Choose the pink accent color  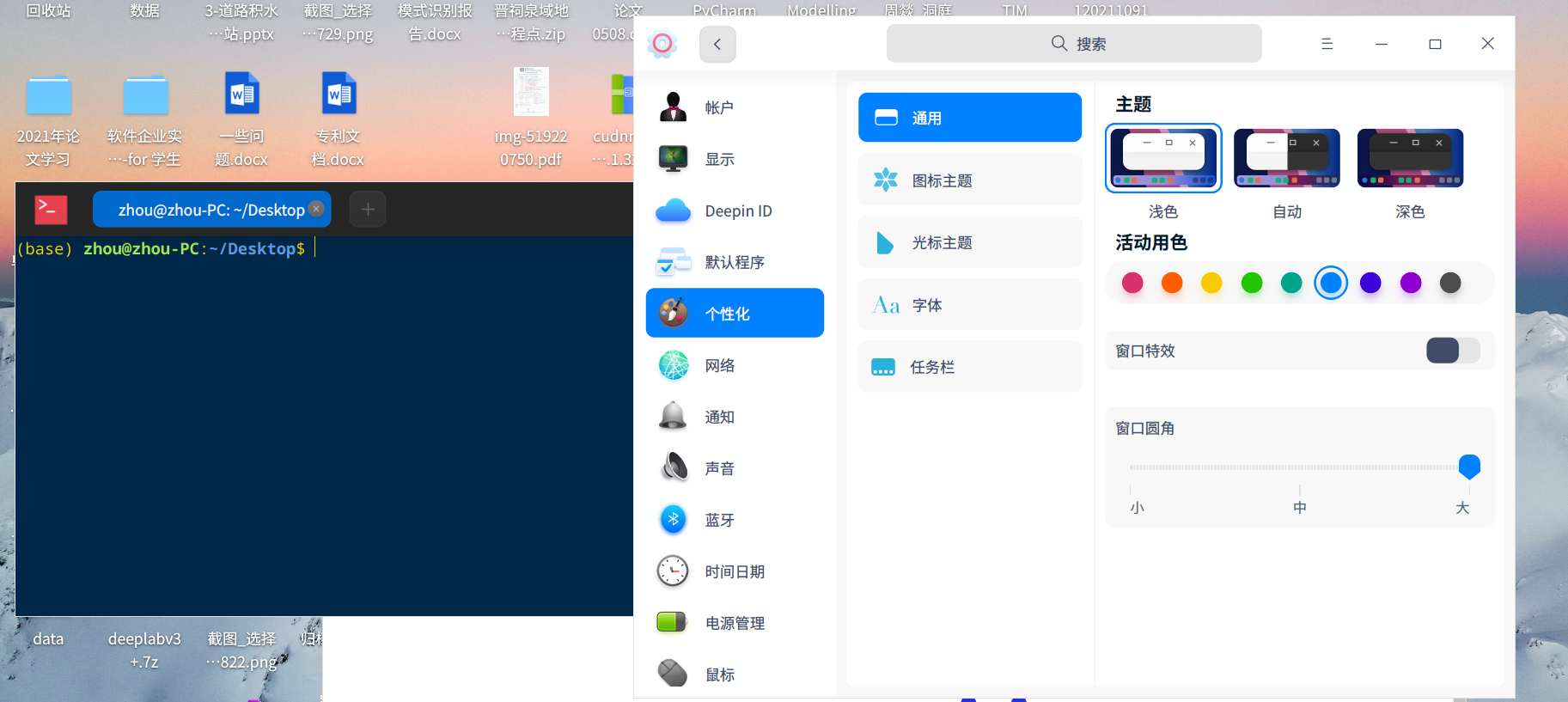[1132, 283]
